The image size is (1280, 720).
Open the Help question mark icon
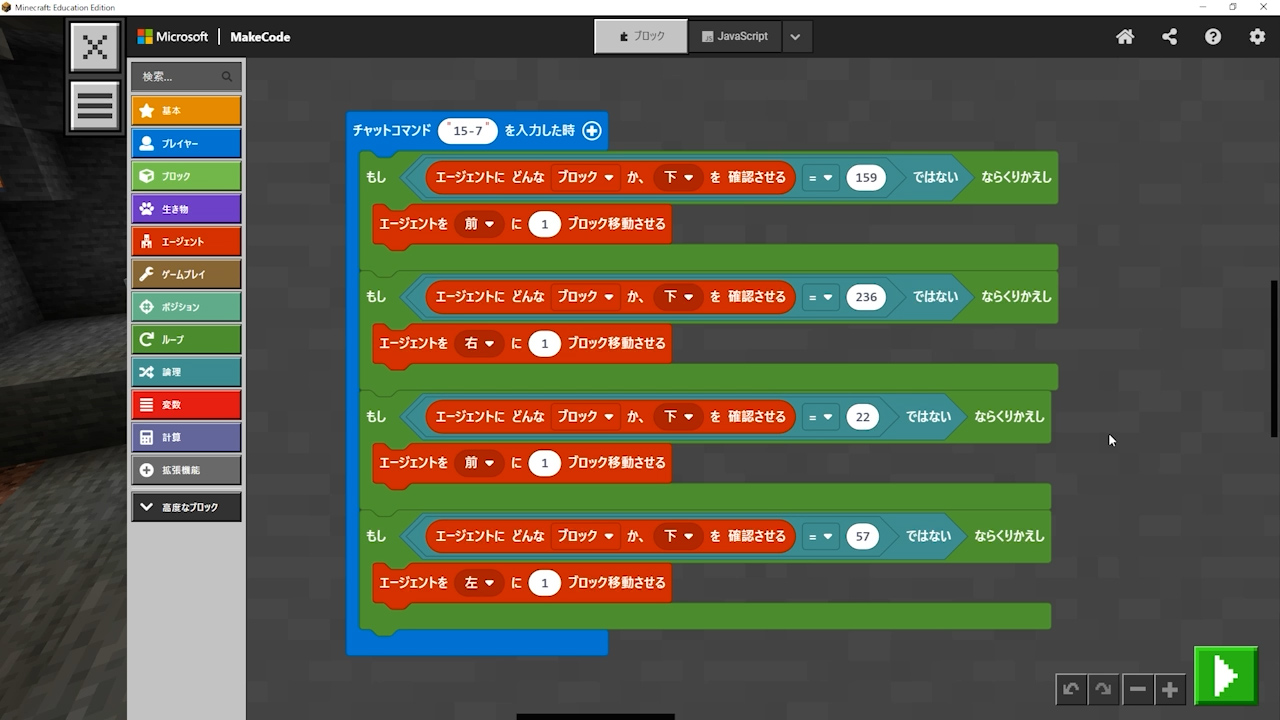1213,37
